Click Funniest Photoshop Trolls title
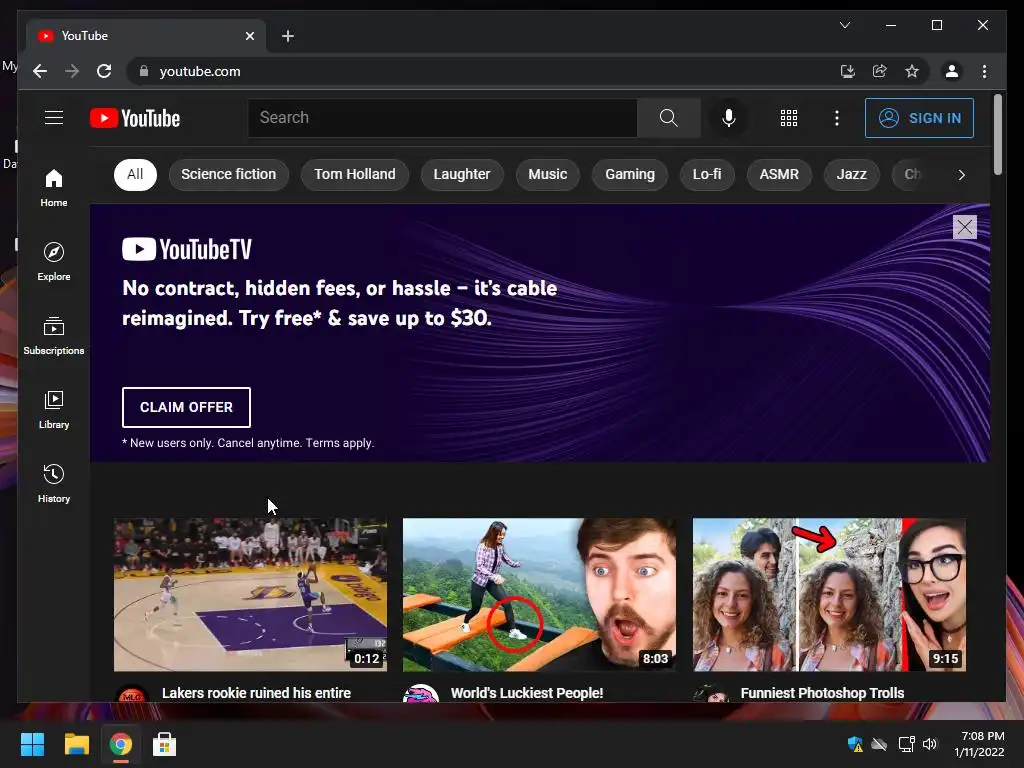 click(822, 693)
